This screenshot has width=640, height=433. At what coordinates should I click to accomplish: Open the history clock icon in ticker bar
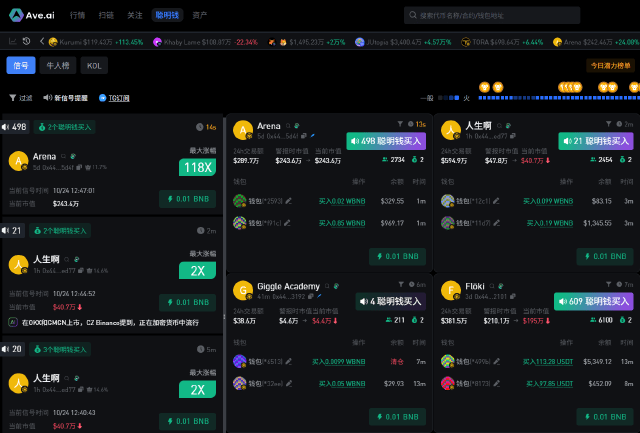pos(27,41)
